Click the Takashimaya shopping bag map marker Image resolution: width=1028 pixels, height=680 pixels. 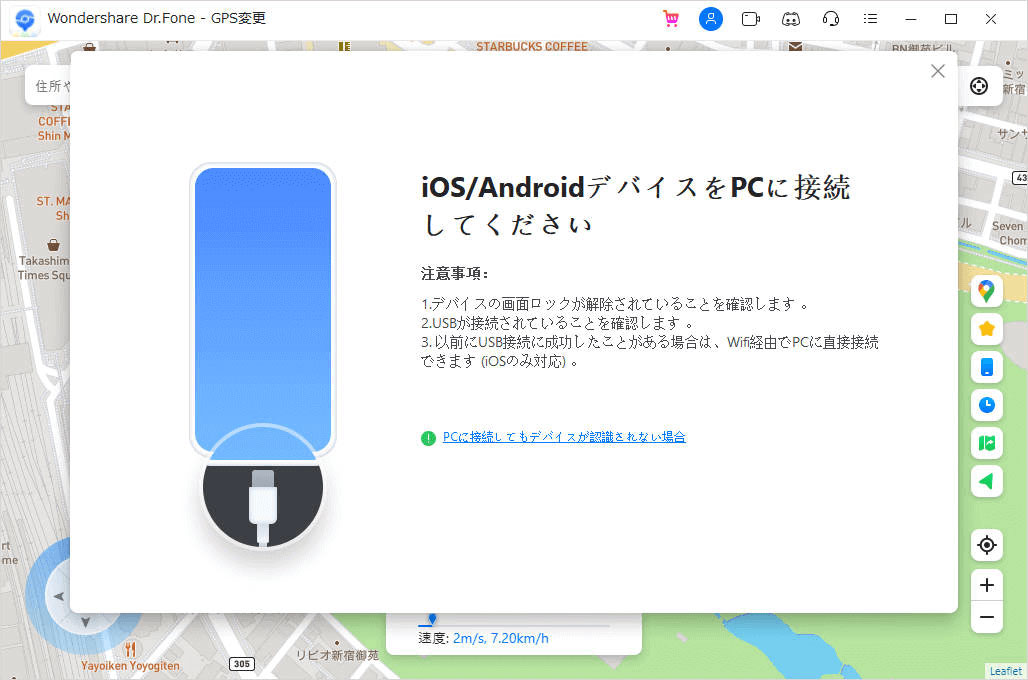click(x=54, y=245)
